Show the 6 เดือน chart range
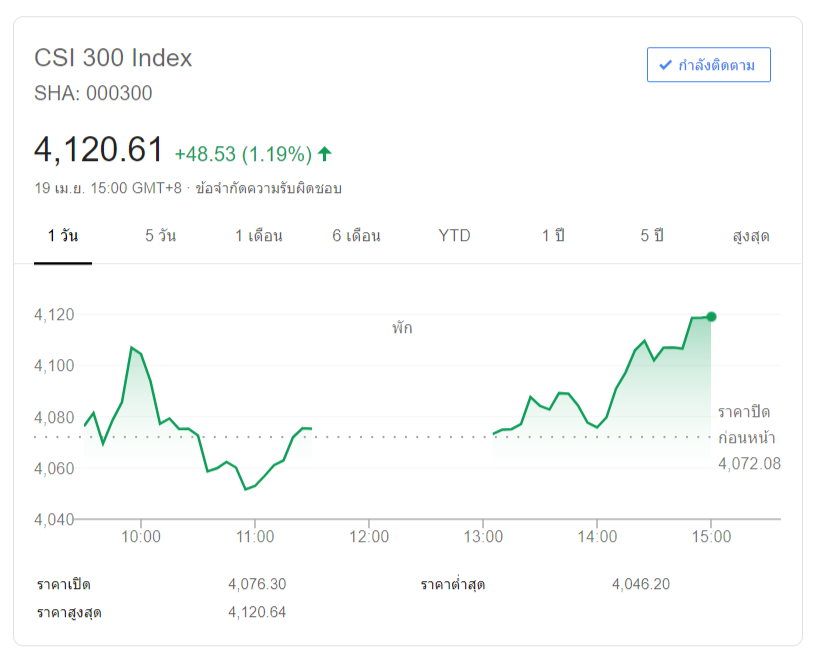The image size is (816, 663). coord(357,236)
